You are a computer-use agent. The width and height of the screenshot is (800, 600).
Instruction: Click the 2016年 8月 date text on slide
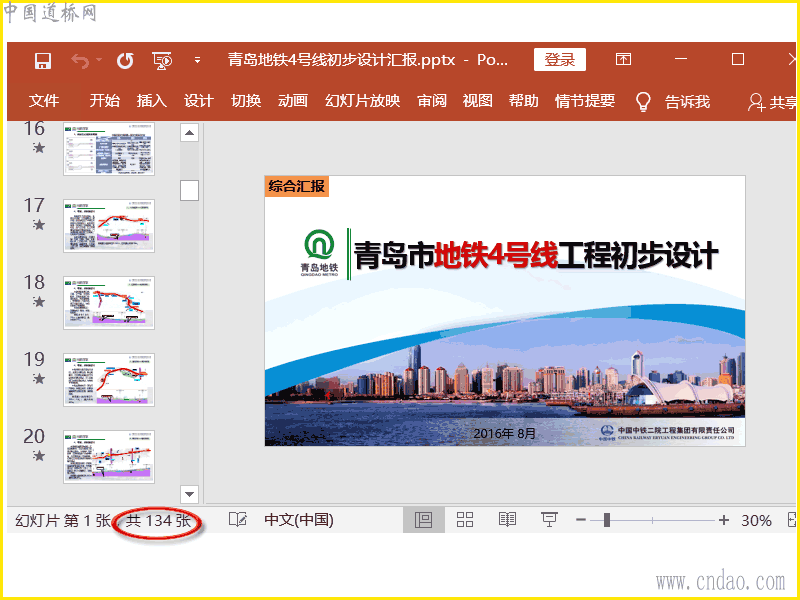[505, 434]
